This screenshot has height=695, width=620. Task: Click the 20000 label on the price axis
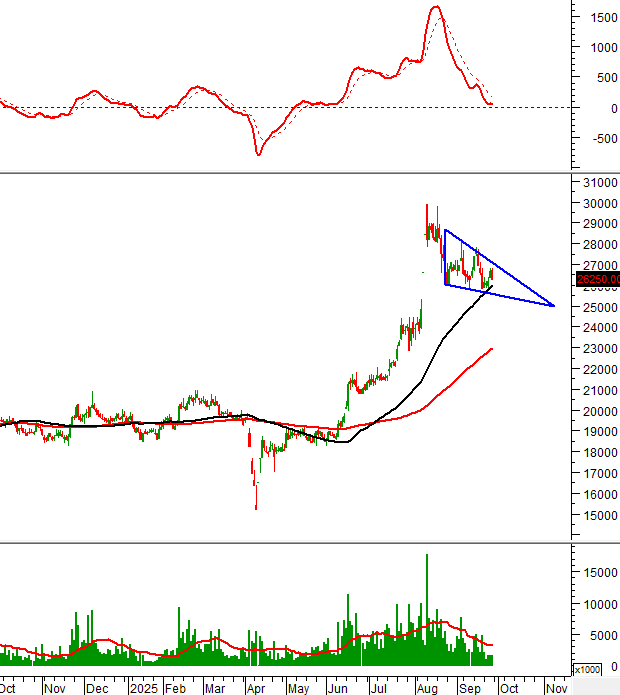tap(596, 411)
